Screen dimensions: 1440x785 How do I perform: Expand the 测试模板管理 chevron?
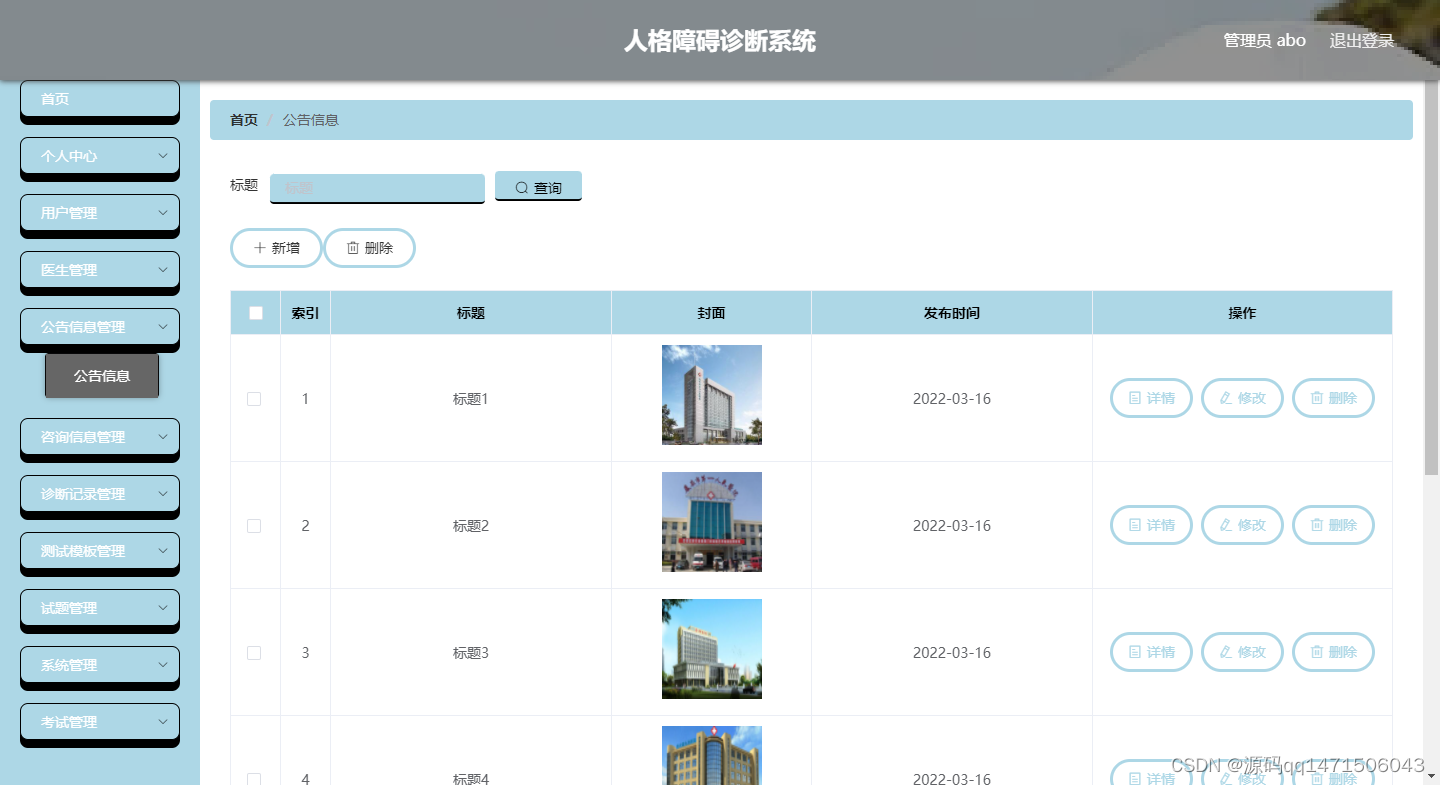pos(162,551)
